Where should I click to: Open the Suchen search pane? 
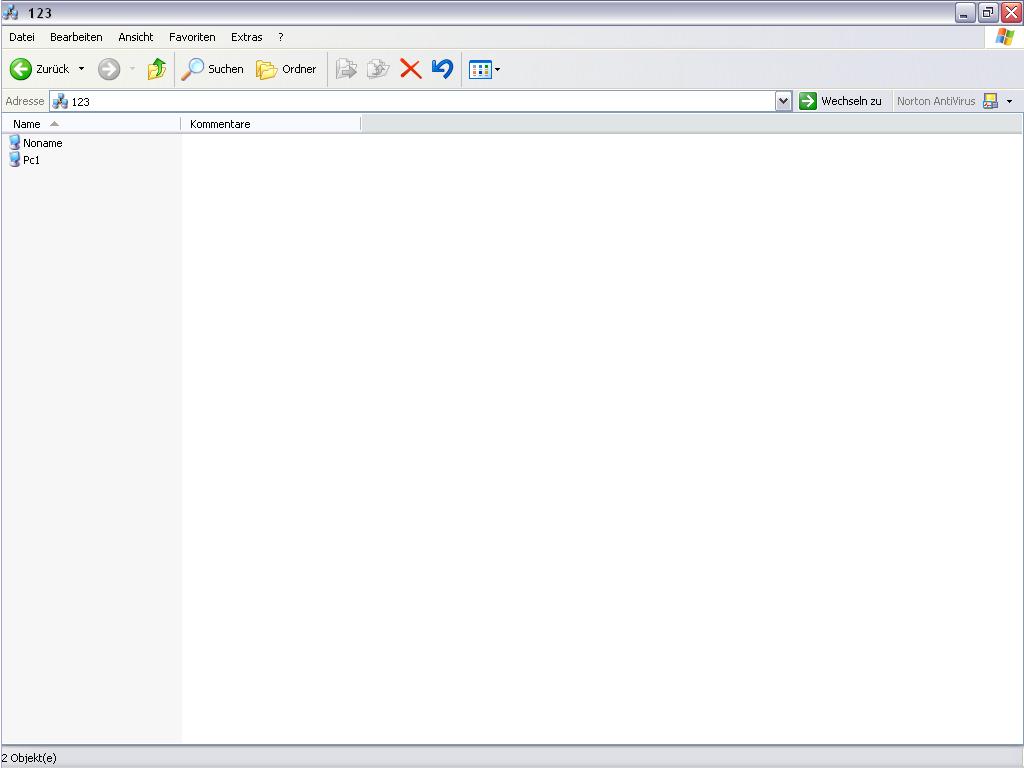click(x=212, y=69)
